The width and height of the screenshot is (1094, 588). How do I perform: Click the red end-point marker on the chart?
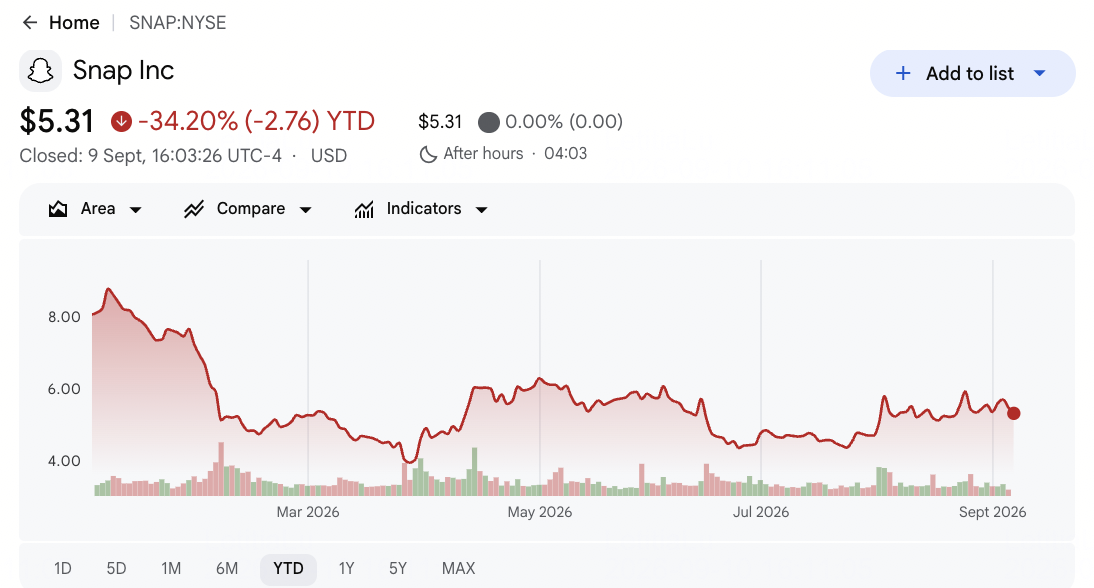click(x=1014, y=414)
